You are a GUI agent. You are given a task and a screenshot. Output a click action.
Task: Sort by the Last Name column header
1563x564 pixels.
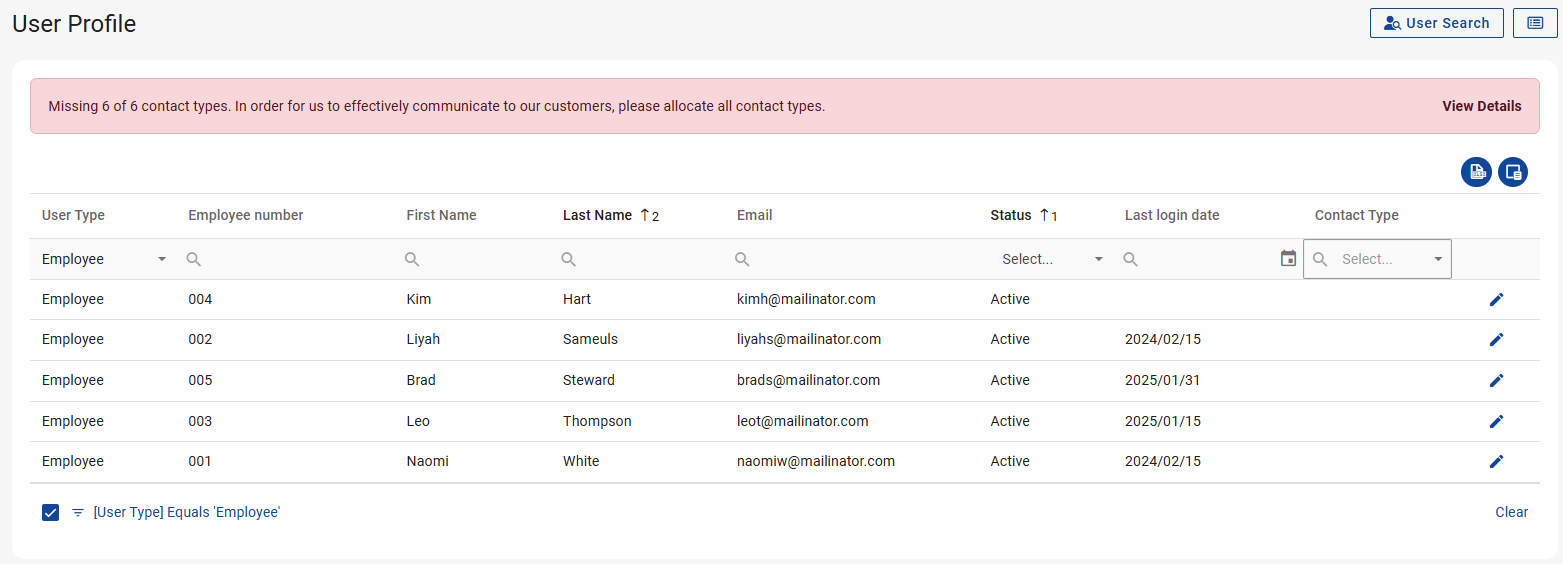click(597, 215)
